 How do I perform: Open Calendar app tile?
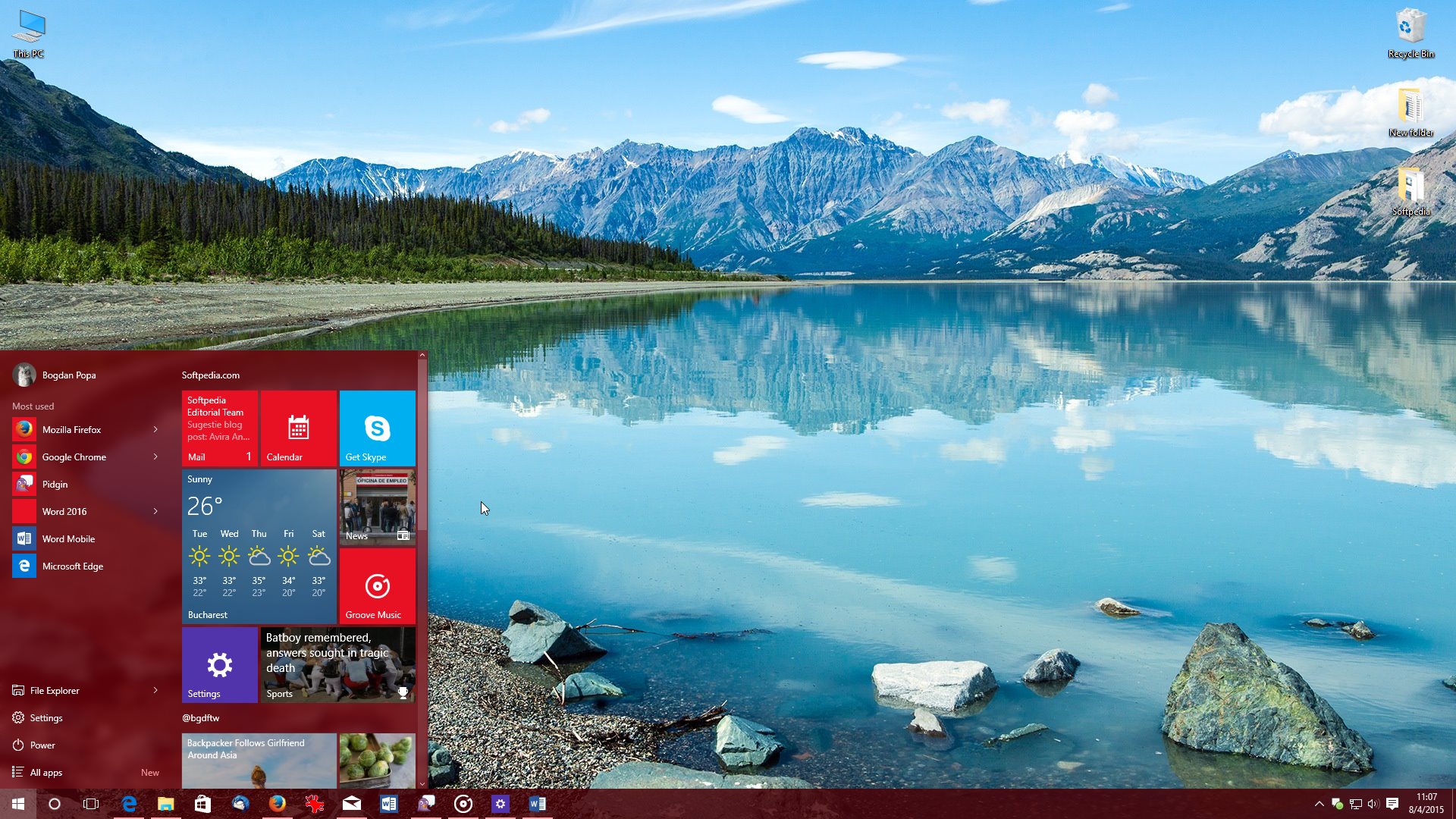(x=297, y=429)
